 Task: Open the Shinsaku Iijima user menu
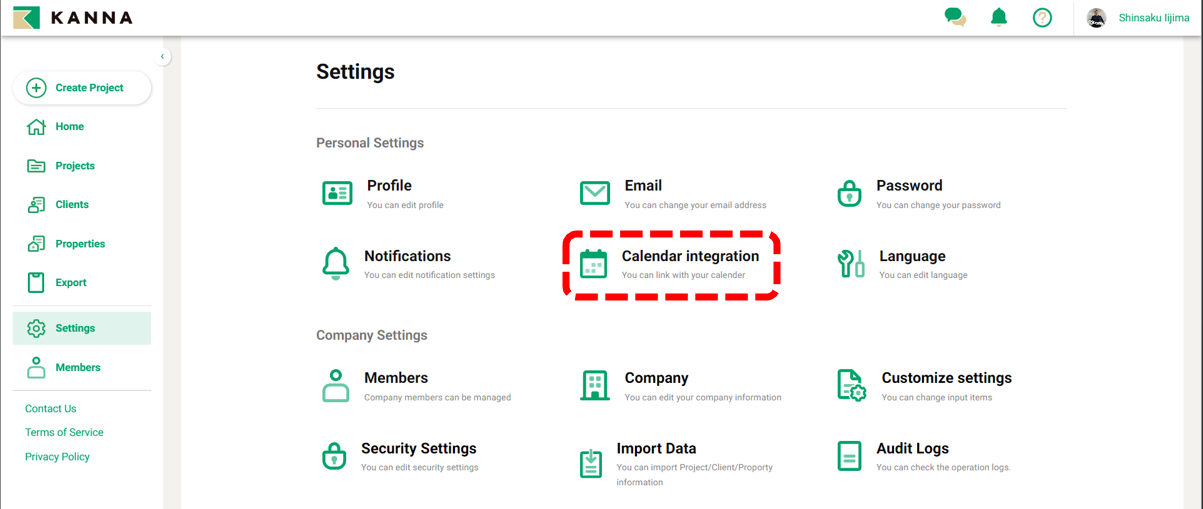pyautogui.click(x=1140, y=18)
